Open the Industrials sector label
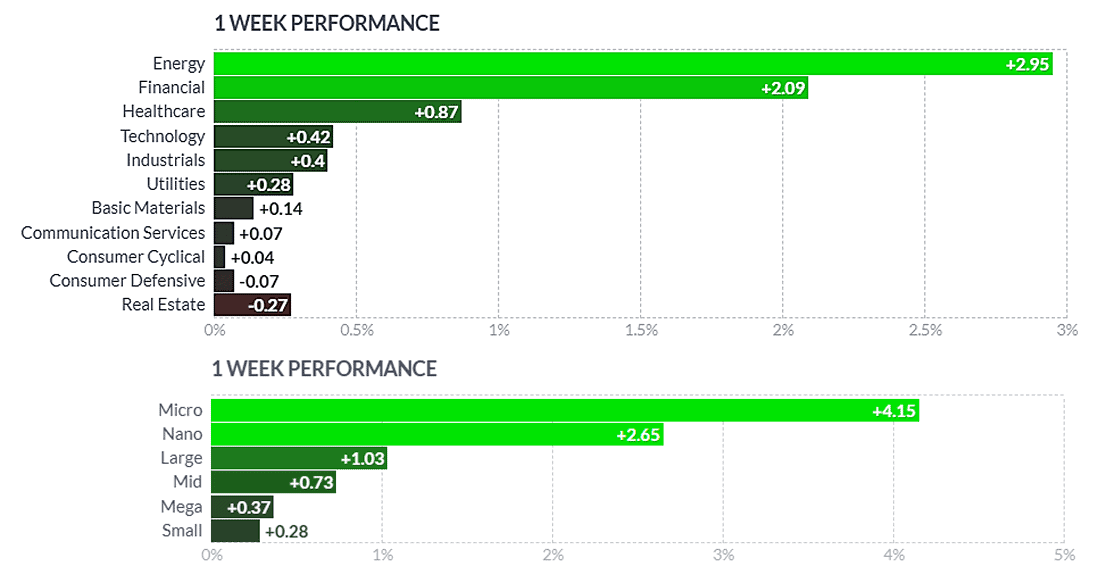The height and width of the screenshot is (583, 1100). 165,160
